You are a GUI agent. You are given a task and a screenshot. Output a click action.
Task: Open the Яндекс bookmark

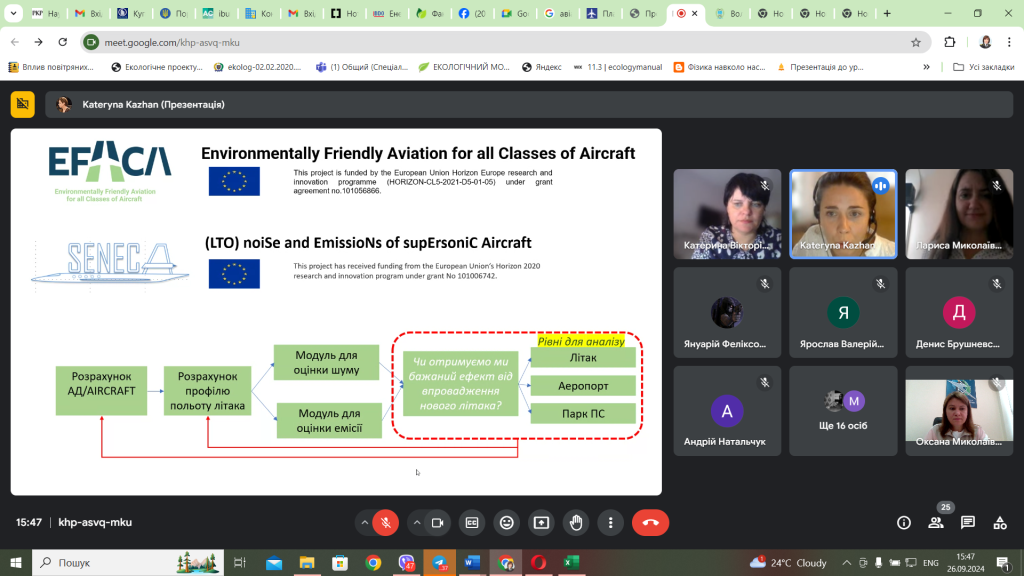[x=540, y=67]
